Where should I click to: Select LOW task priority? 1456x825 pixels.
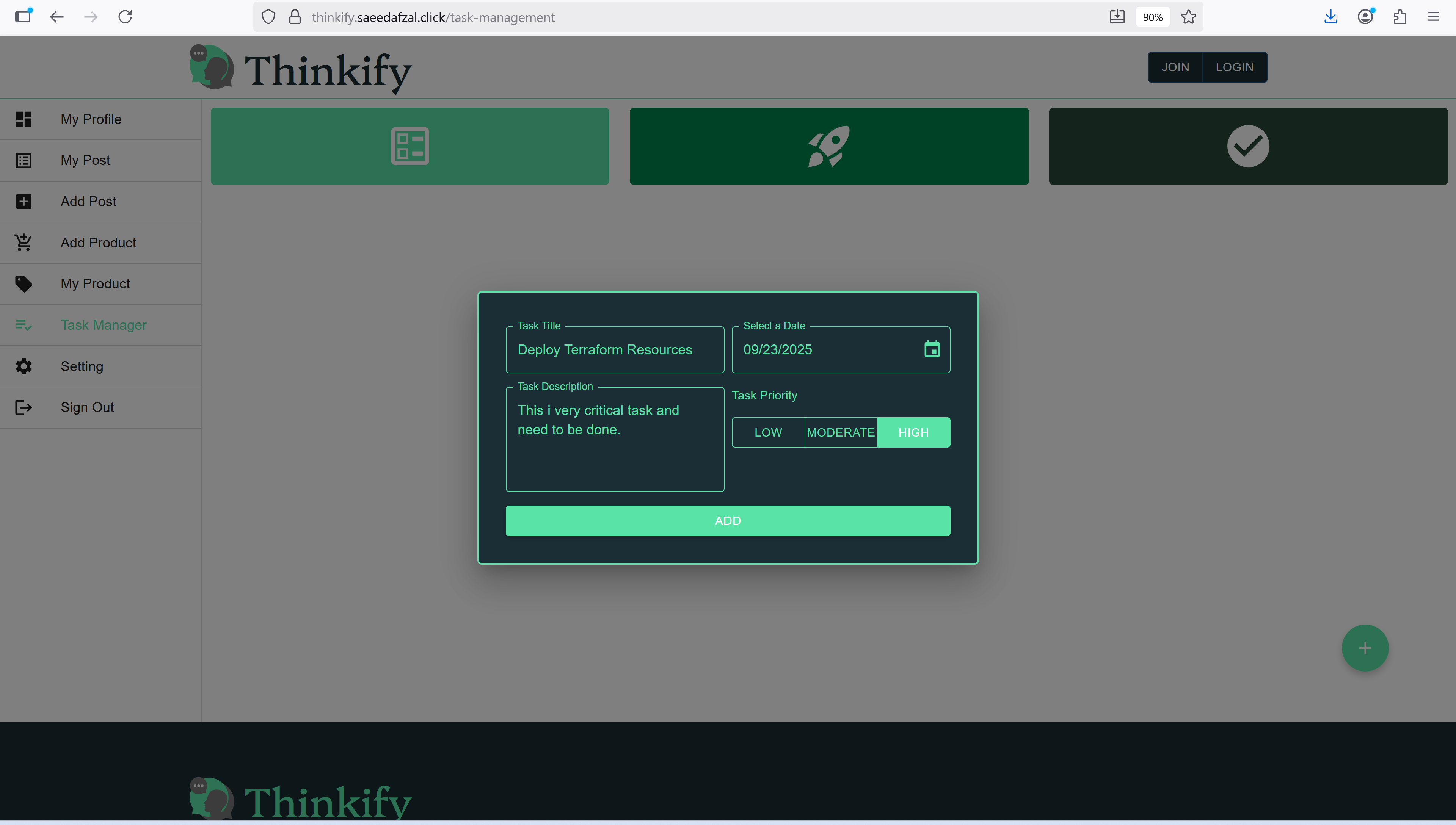click(x=768, y=432)
